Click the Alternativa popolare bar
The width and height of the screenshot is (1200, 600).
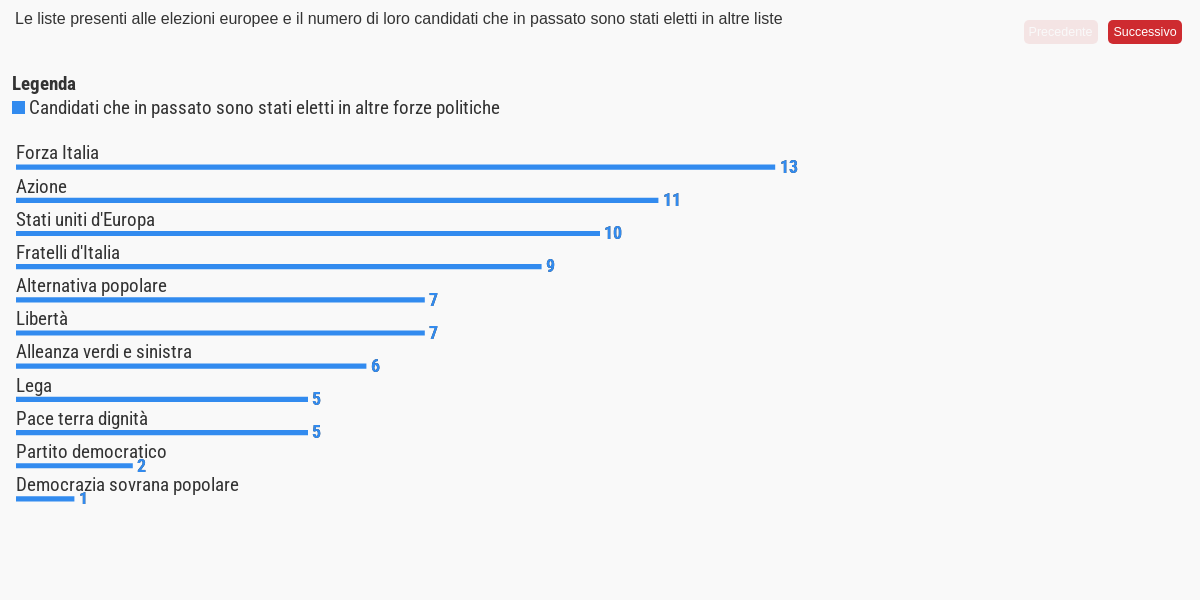220,299
